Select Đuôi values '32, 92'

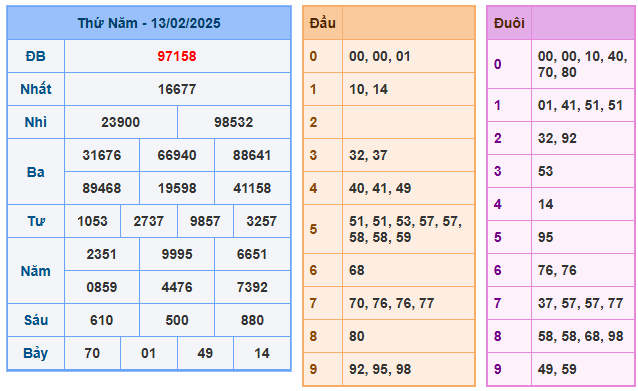click(557, 138)
